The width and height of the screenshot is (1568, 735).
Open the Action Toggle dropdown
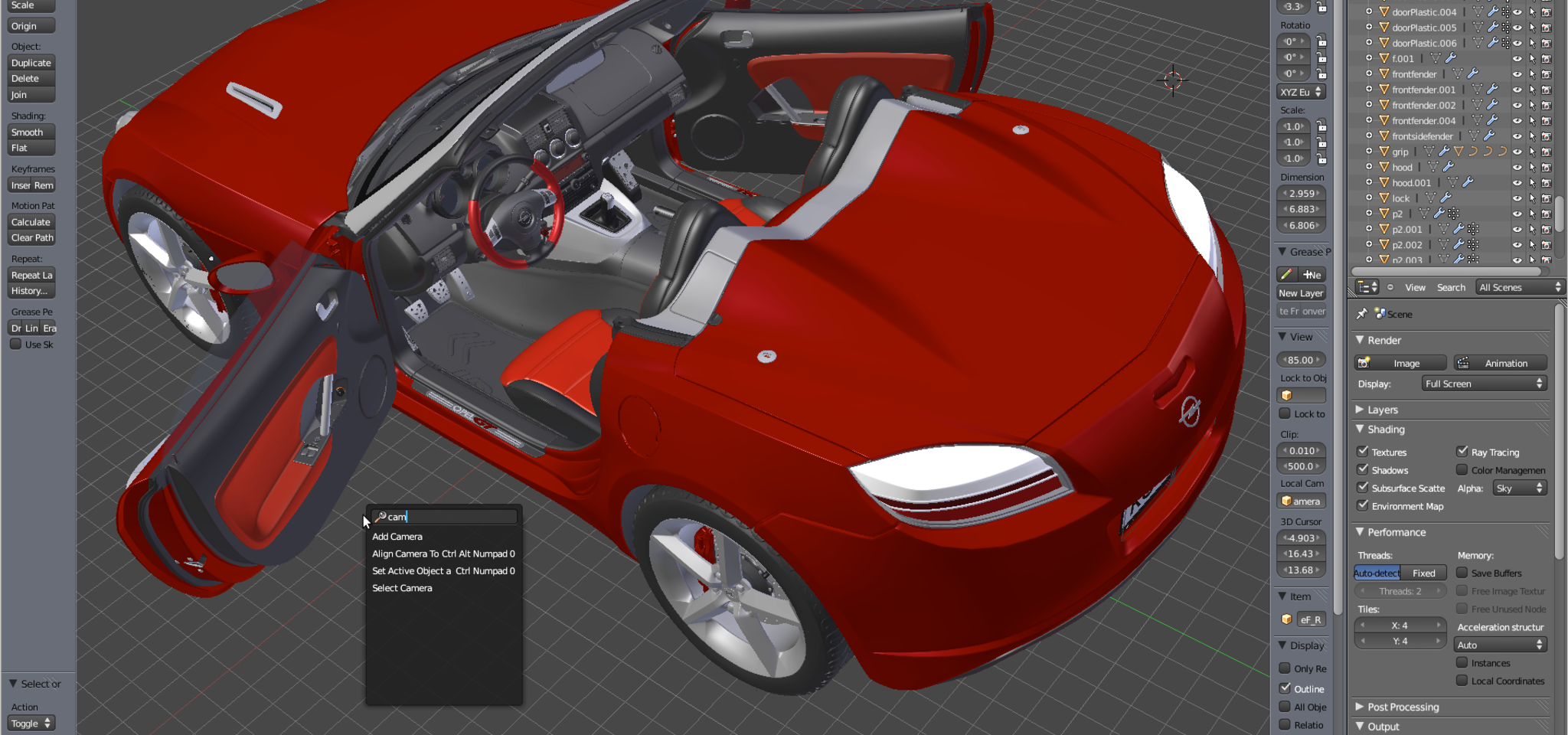[x=31, y=723]
